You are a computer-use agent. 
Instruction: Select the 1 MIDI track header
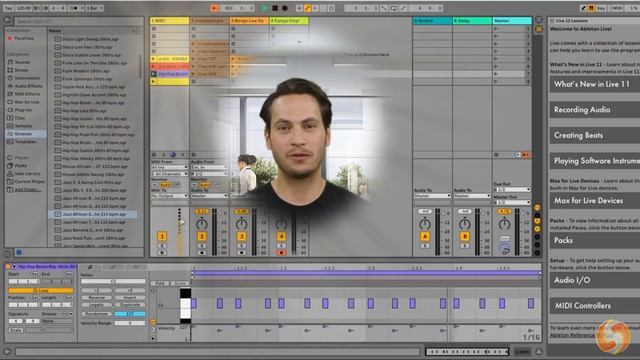(x=169, y=20)
